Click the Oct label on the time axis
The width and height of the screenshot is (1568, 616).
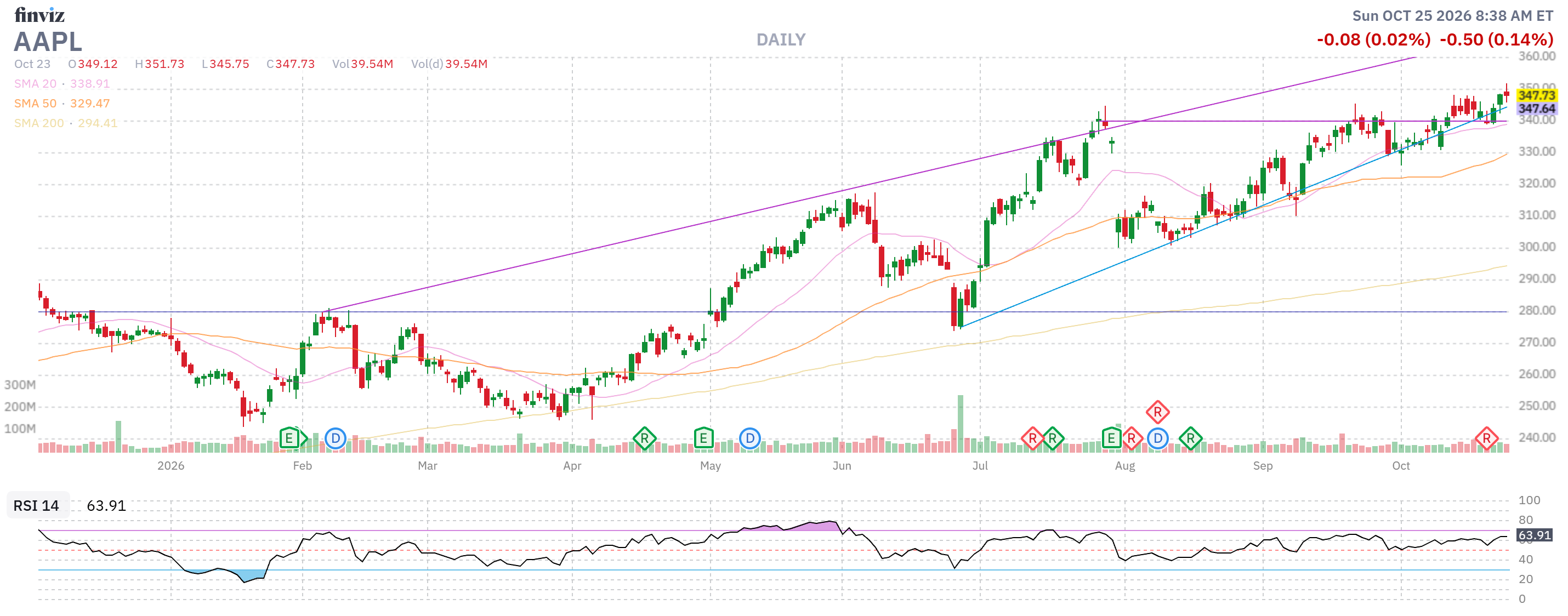point(1401,466)
